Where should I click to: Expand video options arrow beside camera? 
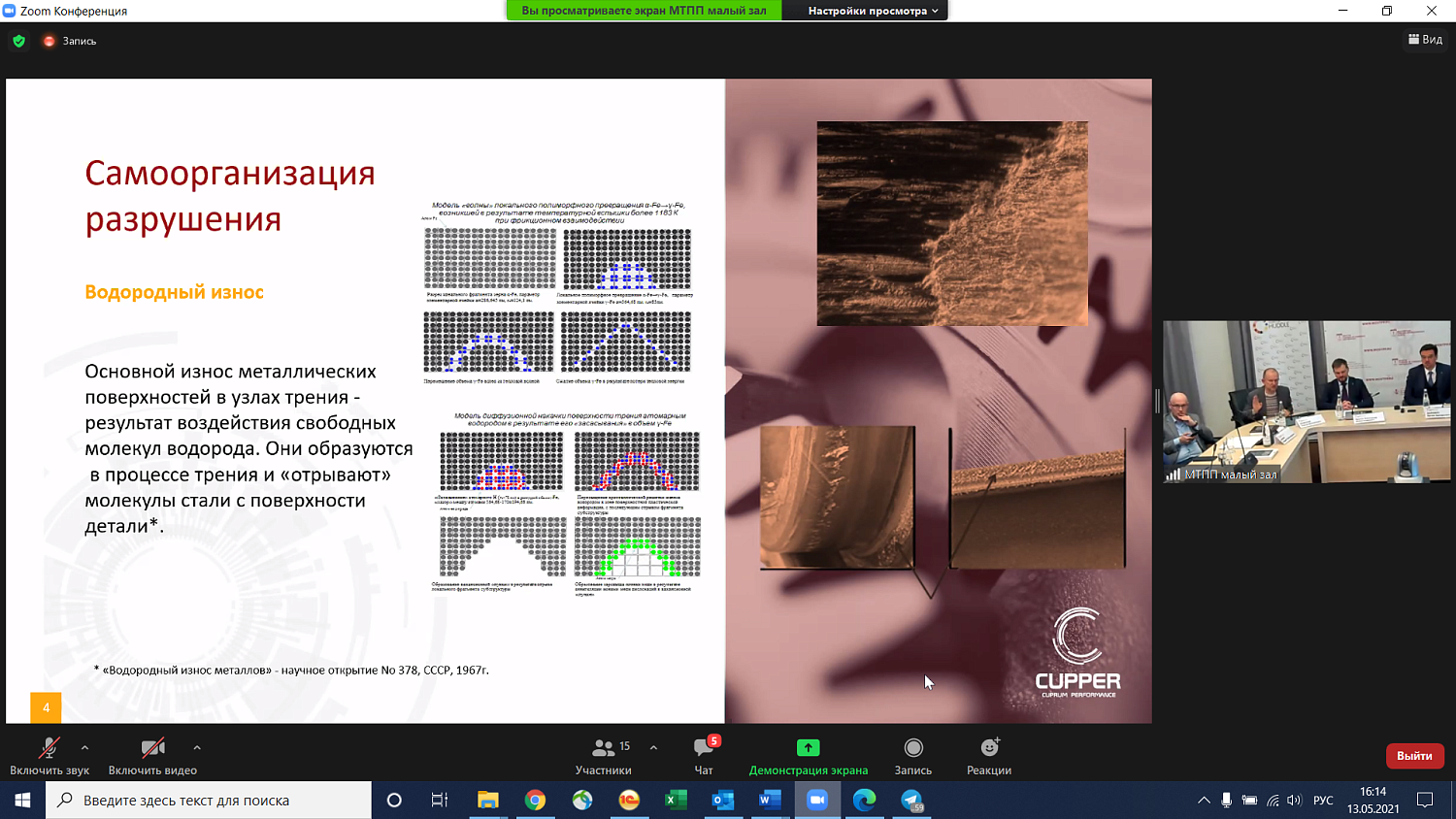[197, 747]
